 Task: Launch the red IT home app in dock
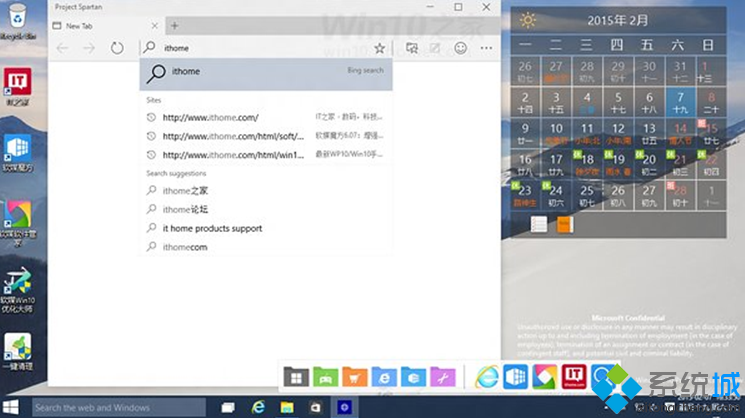pos(574,377)
